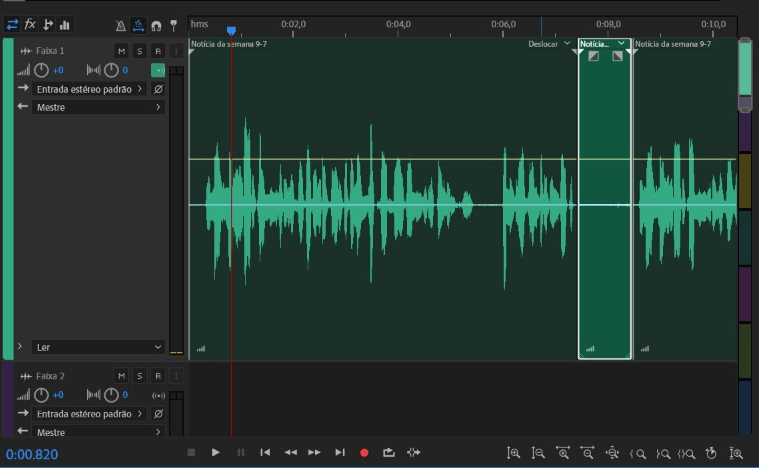The height and width of the screenshot is (469, 759).
Task: Click the blue playhead marker on ruler
Action: click(231, 31)
